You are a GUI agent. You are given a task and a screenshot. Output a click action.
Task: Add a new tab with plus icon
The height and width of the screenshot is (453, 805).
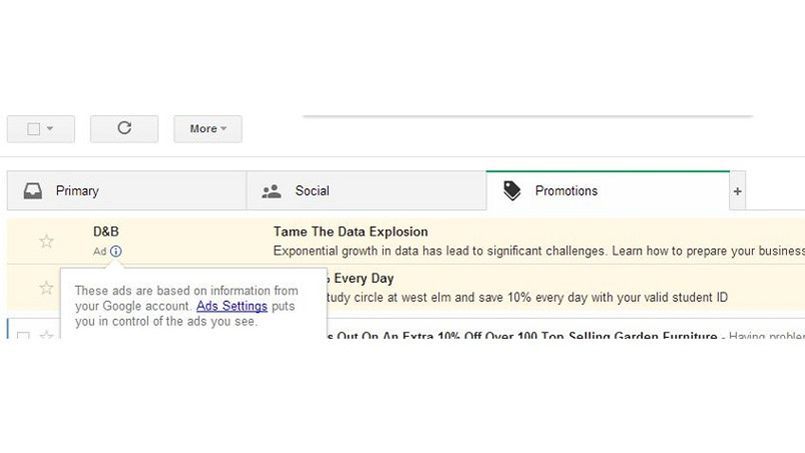coord(737,191)
